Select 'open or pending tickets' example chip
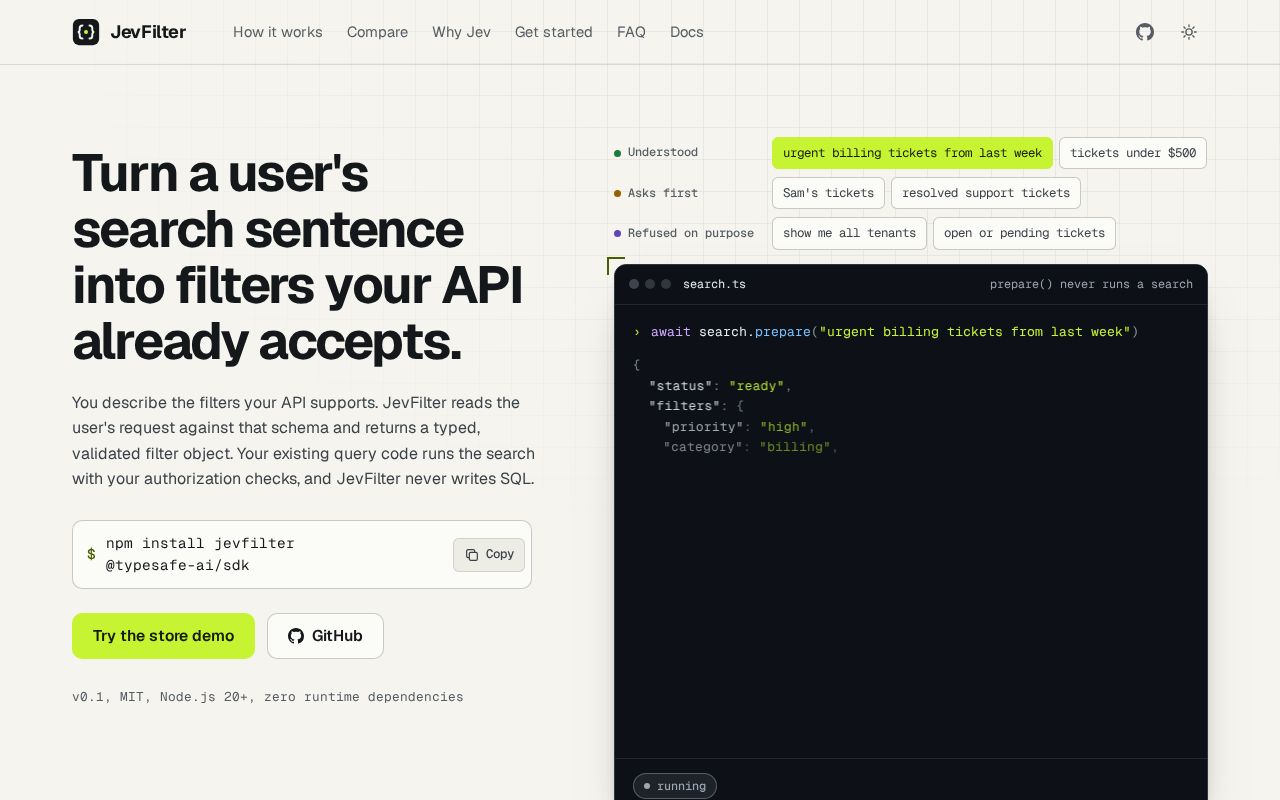Screen dimensions: 1280x800 point(1024,233)
